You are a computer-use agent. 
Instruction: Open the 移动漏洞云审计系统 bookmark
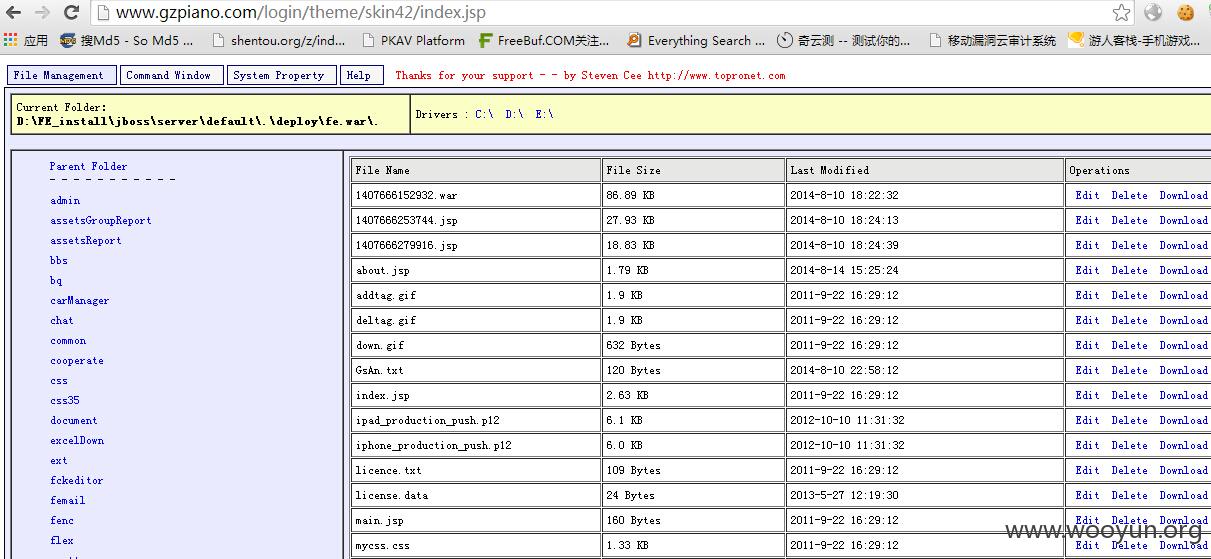[x=993, y=41]
